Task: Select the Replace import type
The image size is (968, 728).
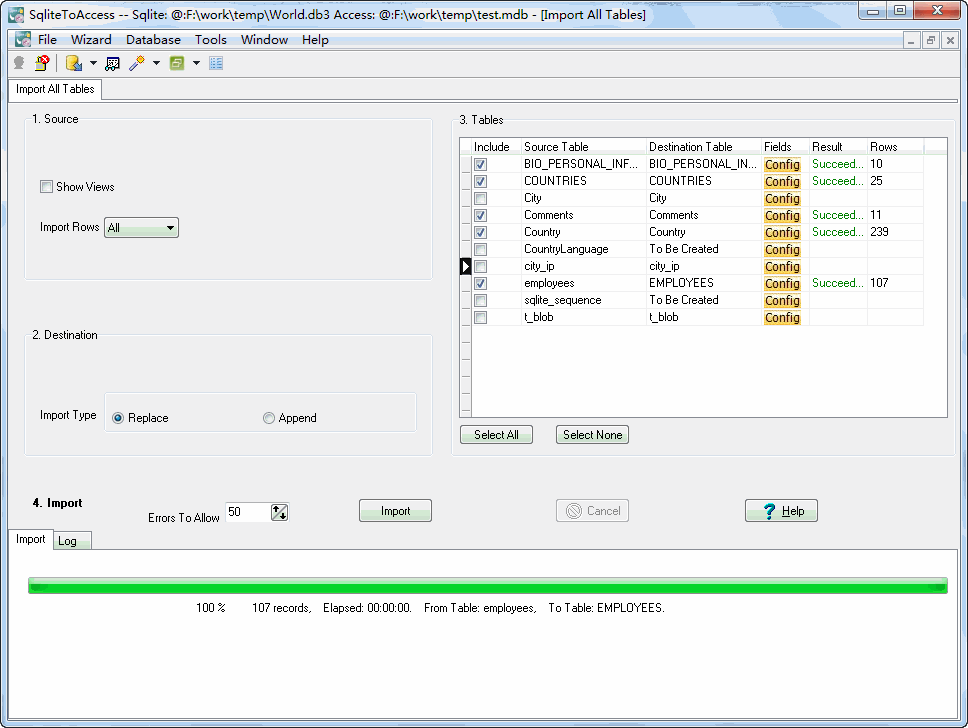Action: [x=118, y=418]
